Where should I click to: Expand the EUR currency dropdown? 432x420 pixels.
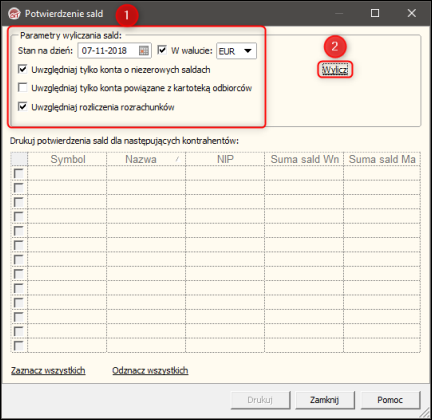(x=236, y=51)
